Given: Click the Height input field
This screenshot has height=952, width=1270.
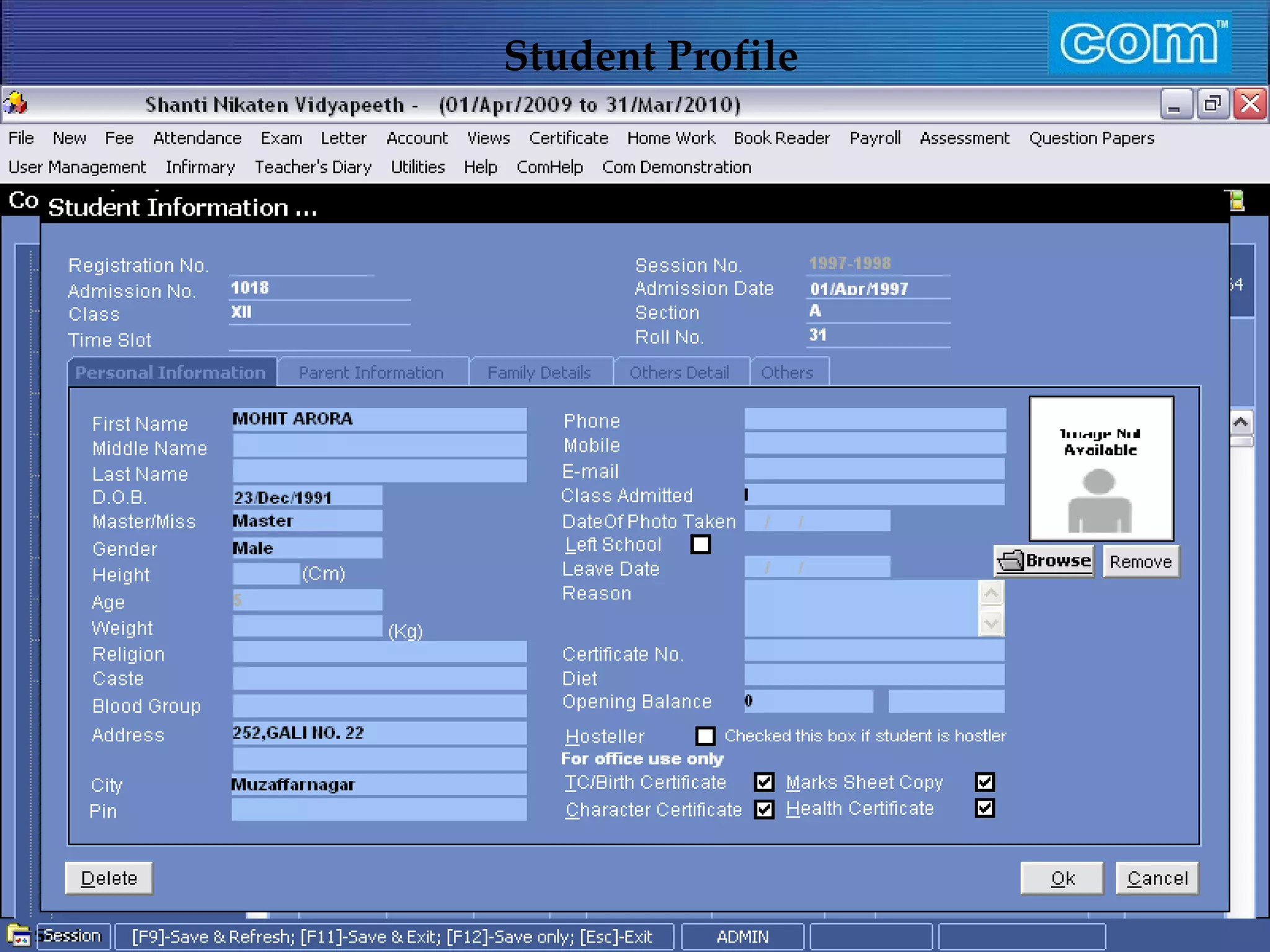Looking at the screenshot, I should (x=266, y=573).
